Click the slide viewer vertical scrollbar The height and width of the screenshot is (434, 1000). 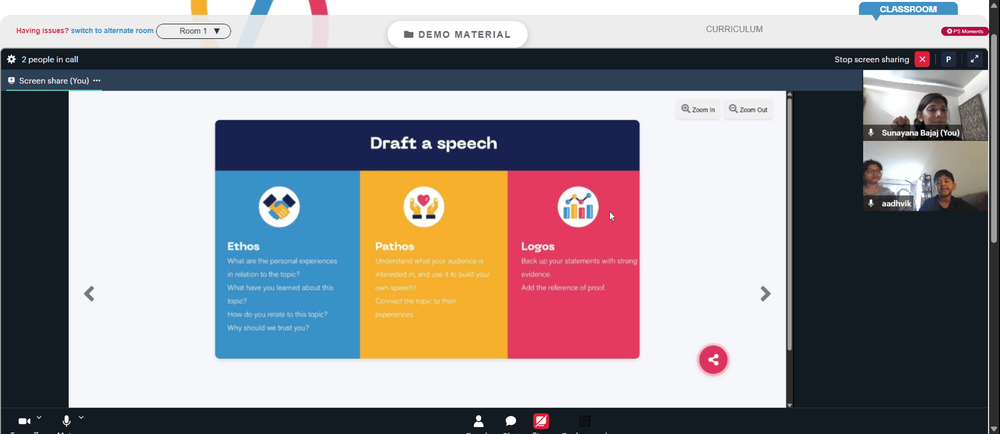click(790, 223)
